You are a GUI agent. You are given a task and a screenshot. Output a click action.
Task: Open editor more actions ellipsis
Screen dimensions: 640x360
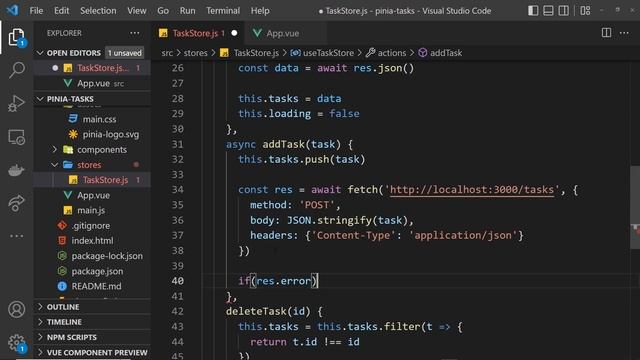pos(624,33)
